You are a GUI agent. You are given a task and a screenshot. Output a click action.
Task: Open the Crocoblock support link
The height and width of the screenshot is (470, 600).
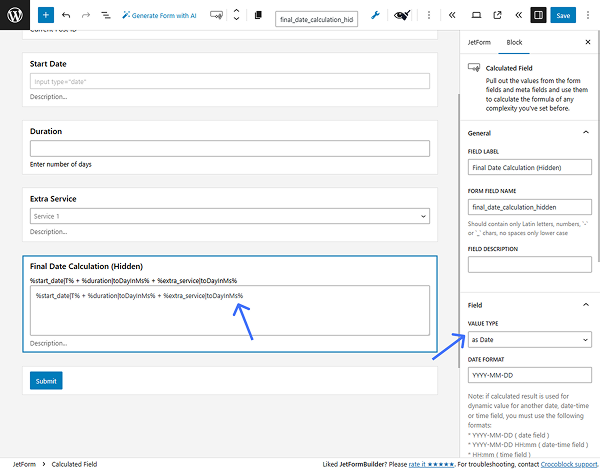click(x=569, y=464)
